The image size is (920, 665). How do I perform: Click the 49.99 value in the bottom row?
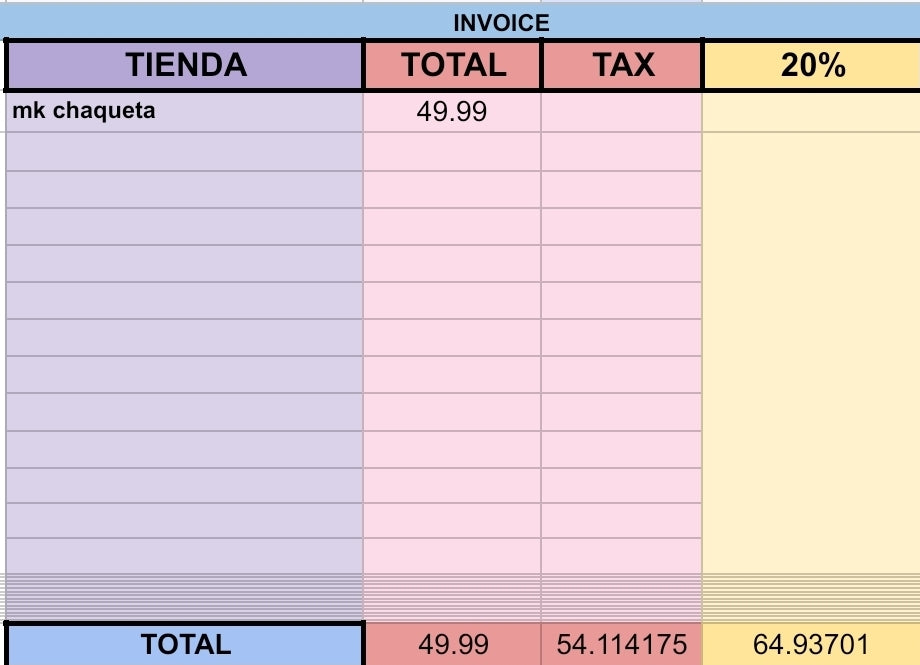click(453, 644)
